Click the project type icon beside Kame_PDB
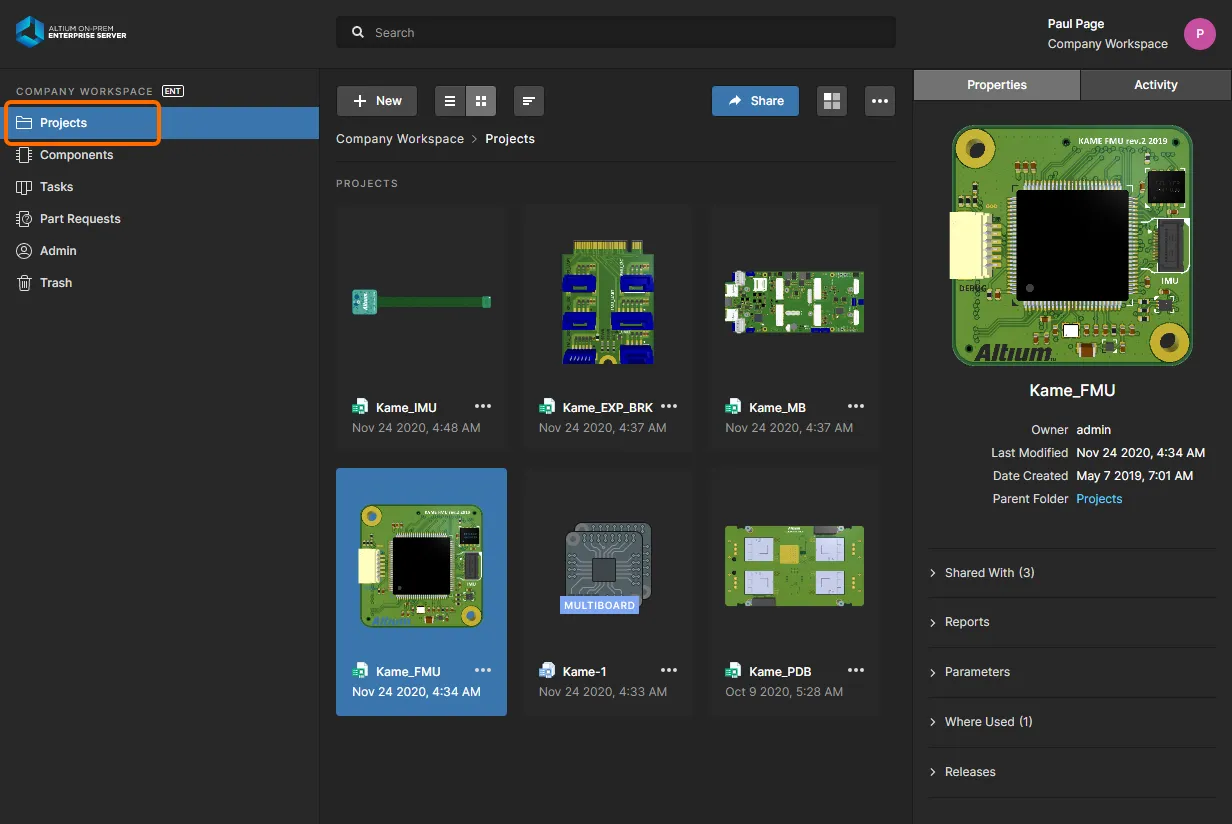Screen dimensions: 1232x824 733,671
